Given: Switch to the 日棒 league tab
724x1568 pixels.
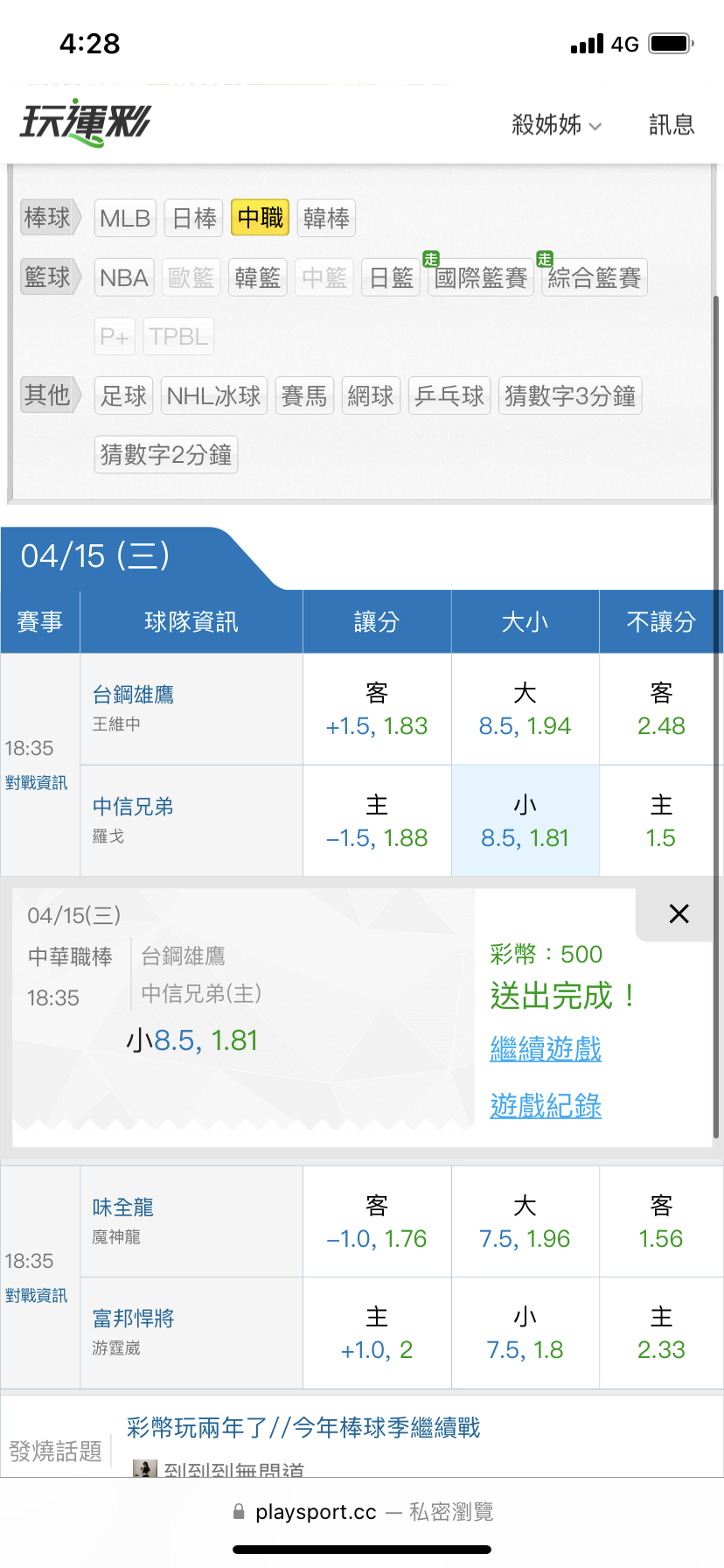Looking at the screenshot, I should coord(194,218).
